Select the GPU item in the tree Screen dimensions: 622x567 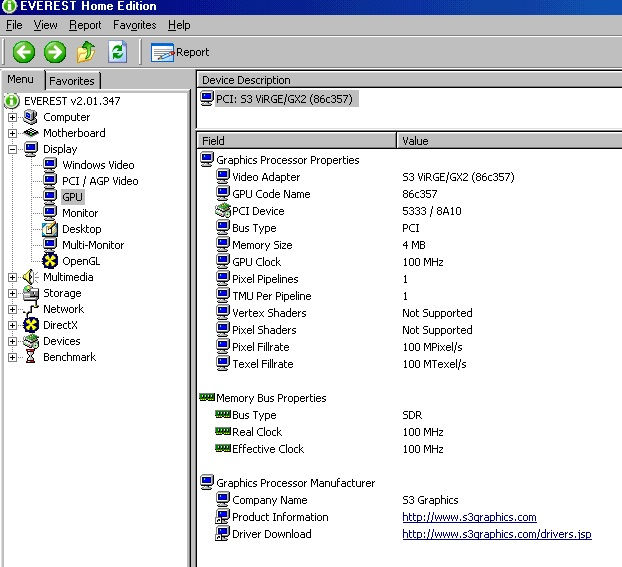pyautogui.click(x=72, y=197)
